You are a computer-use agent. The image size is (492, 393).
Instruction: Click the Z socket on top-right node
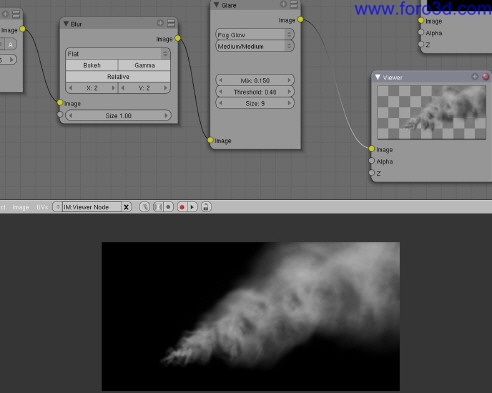[x=421, y=44]
